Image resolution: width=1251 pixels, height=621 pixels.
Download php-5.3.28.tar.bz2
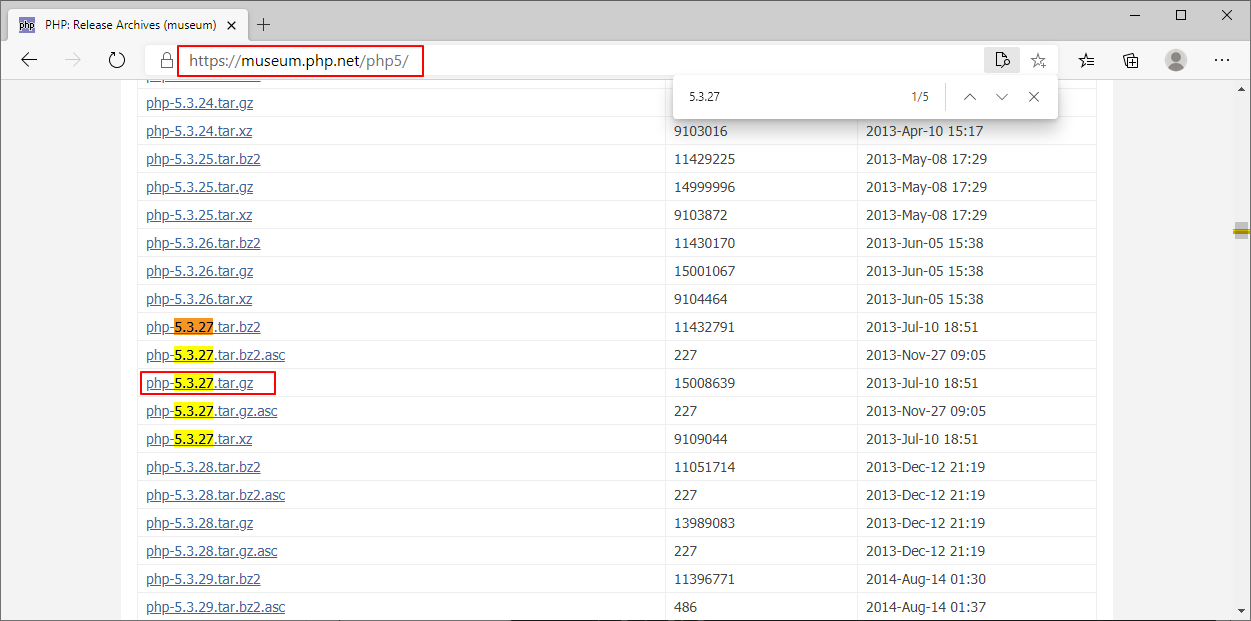coord(203,467)
